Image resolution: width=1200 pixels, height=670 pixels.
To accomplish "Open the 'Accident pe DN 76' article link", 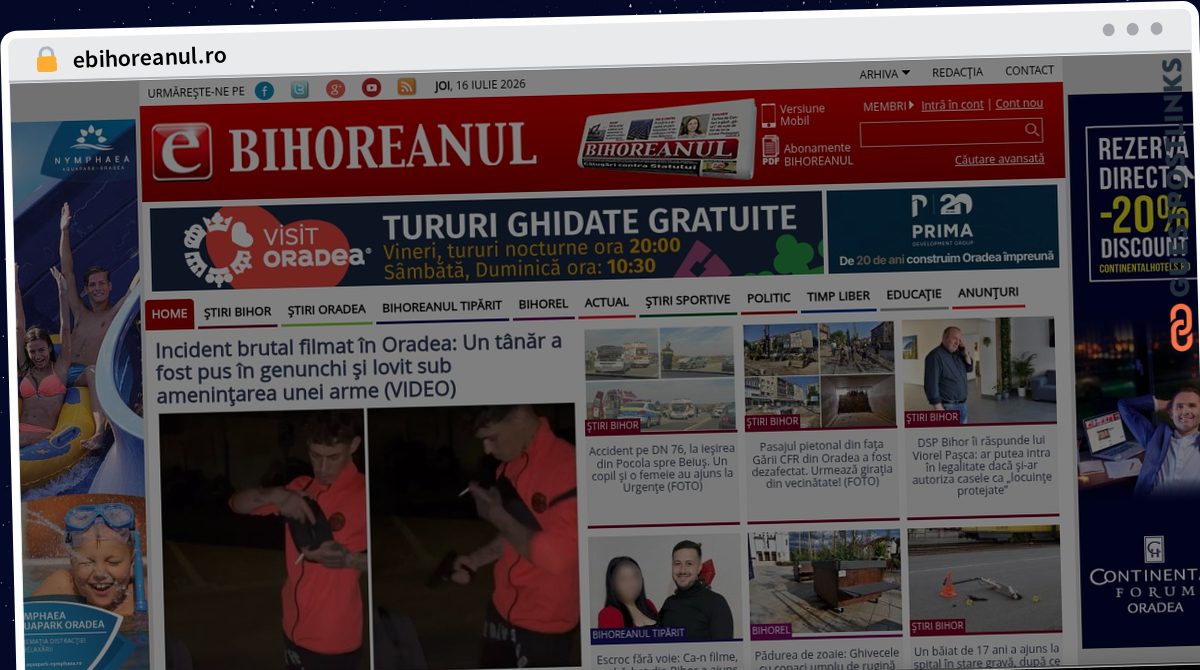I will pyautogui.click(x=661, y=467).
